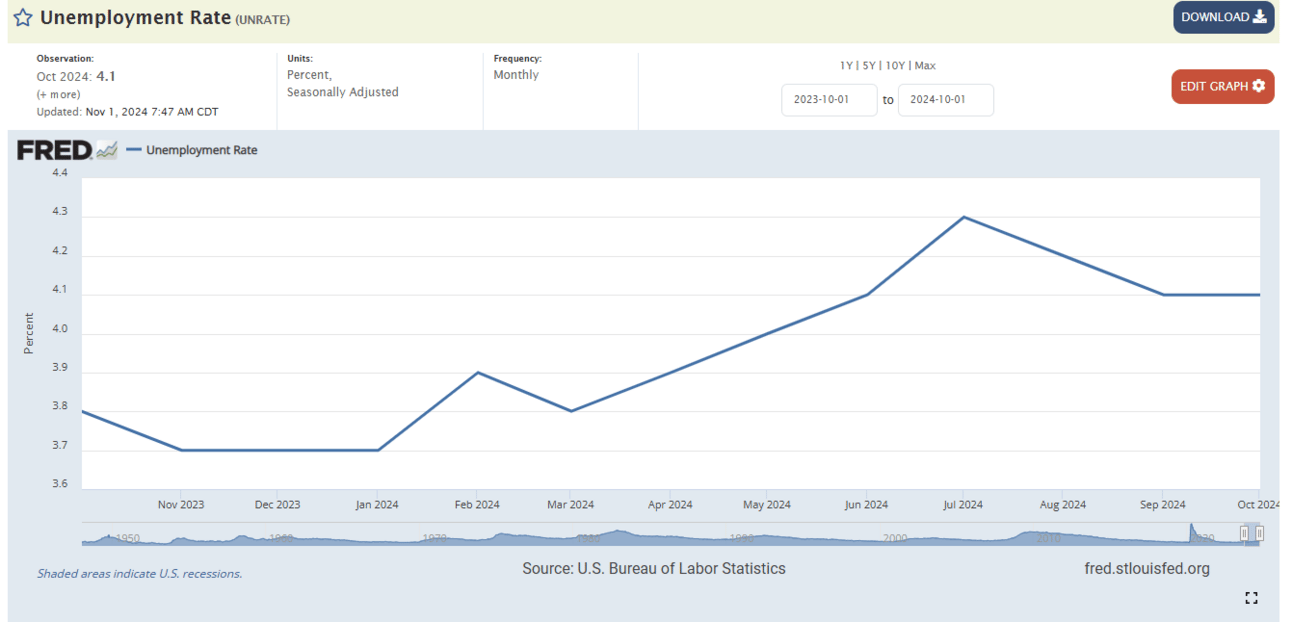Select the 10Y date range
Screen dimensions: 1292x622
point(896,65)
